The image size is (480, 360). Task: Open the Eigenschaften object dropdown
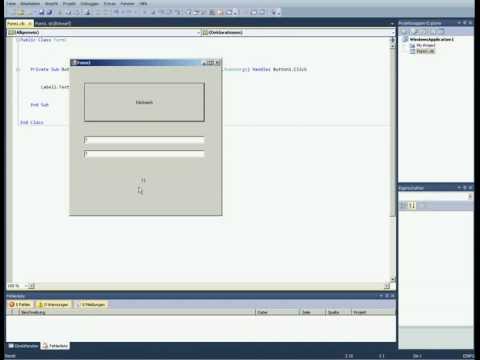click(470, 196)
